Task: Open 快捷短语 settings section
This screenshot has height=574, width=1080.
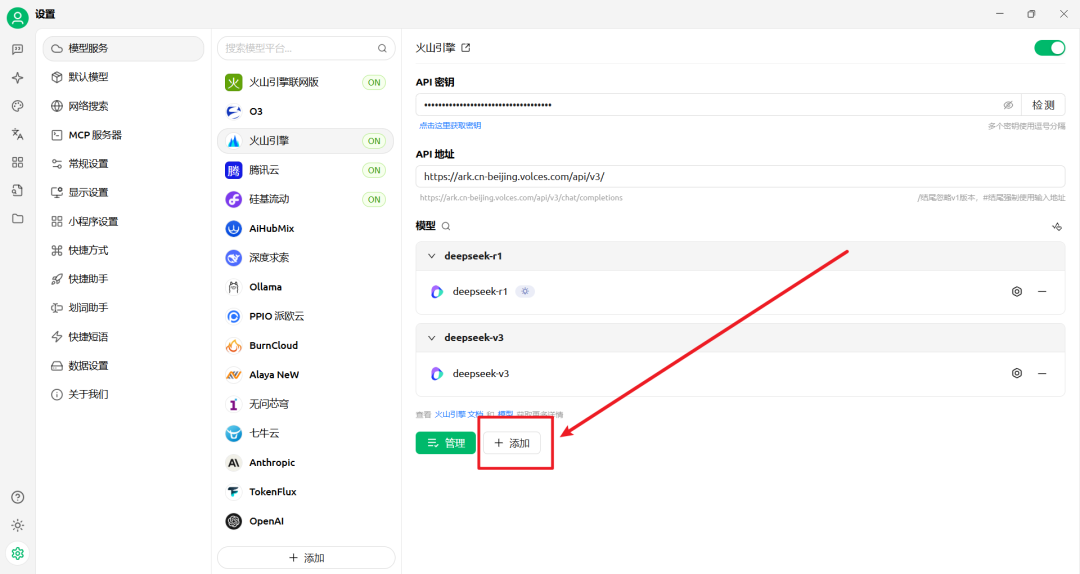Action: pos(123,336)
